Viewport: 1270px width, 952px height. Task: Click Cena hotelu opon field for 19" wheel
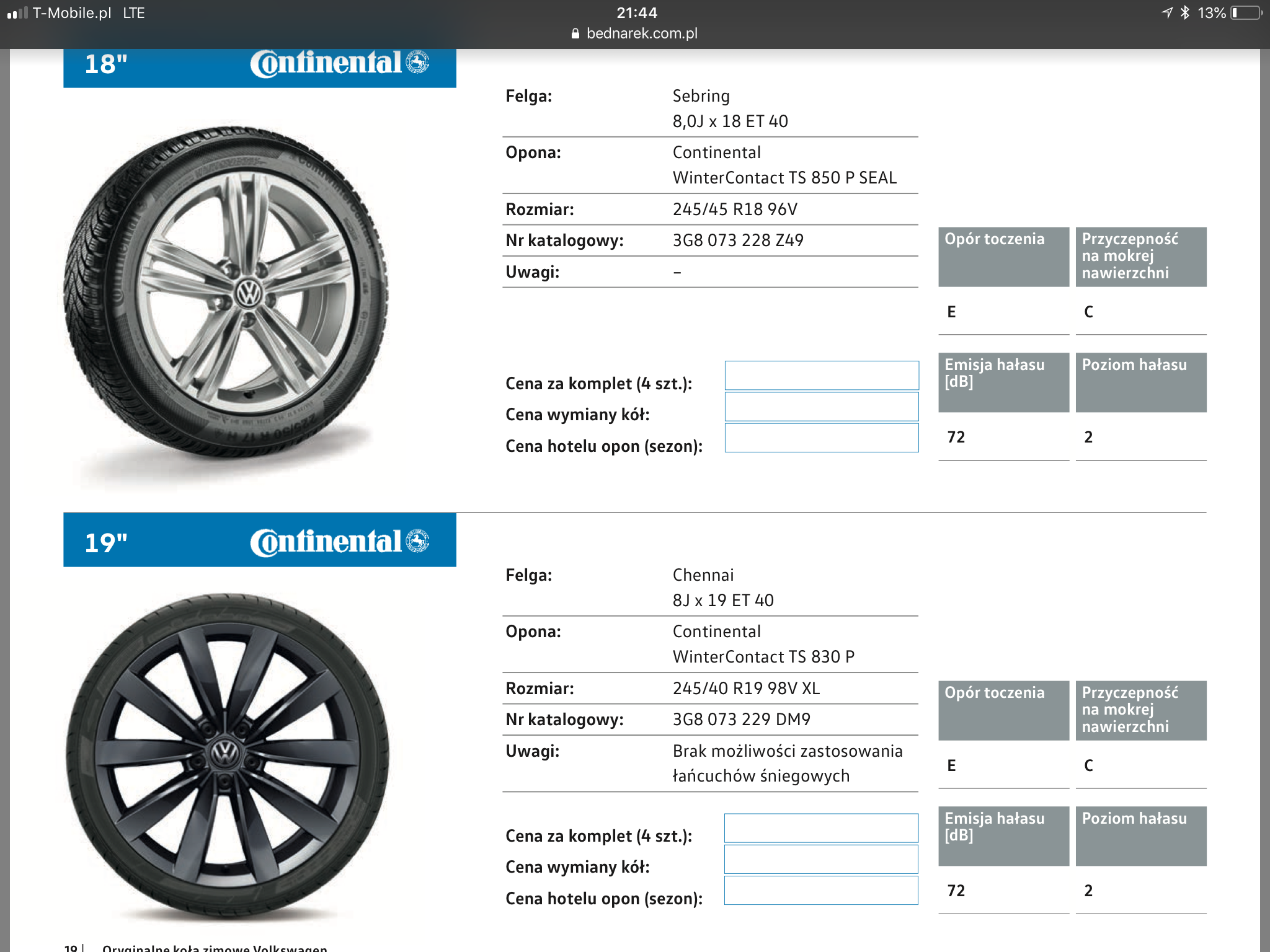821,890
